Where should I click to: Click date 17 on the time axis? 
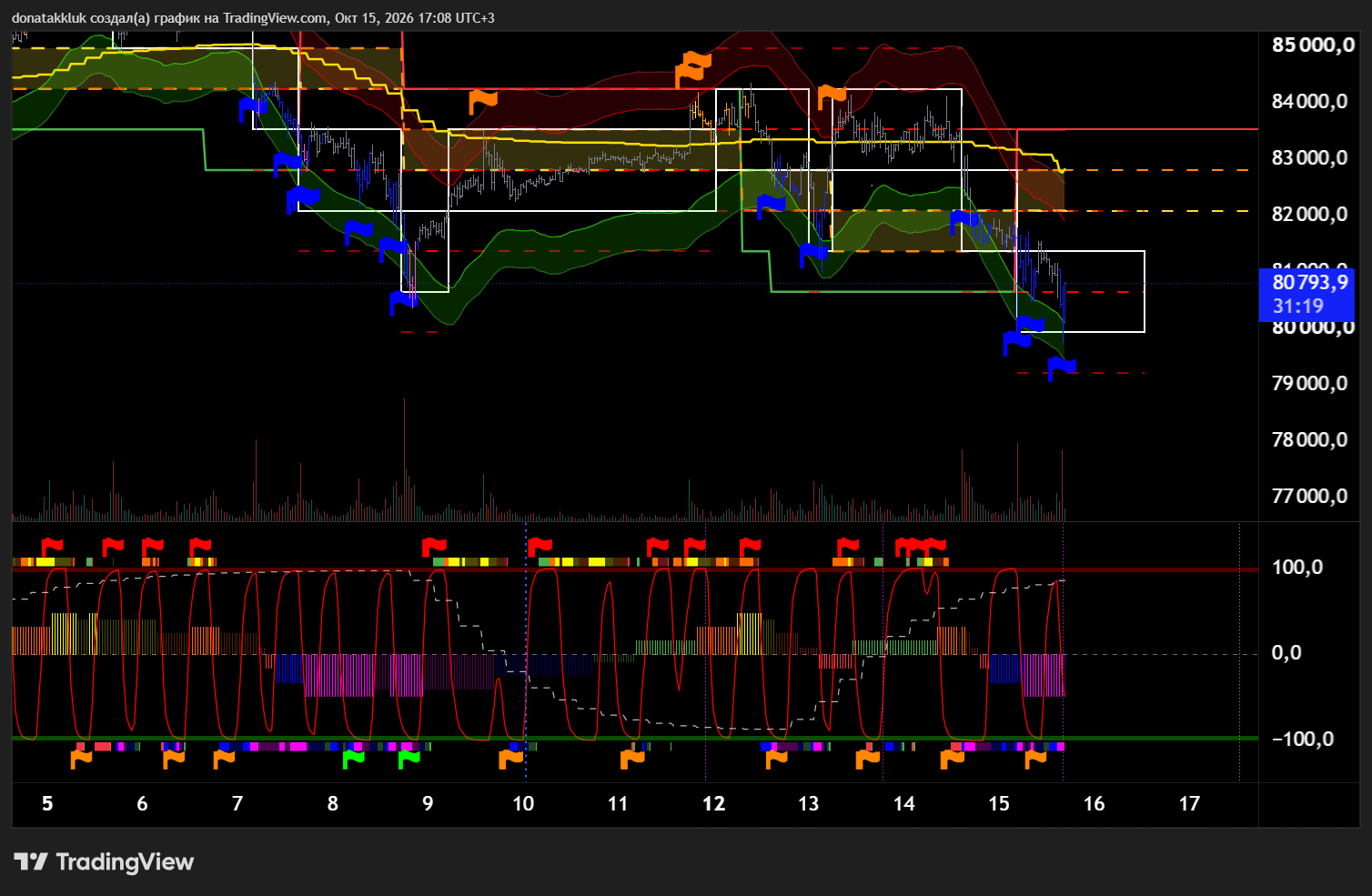click(1190, 804)
